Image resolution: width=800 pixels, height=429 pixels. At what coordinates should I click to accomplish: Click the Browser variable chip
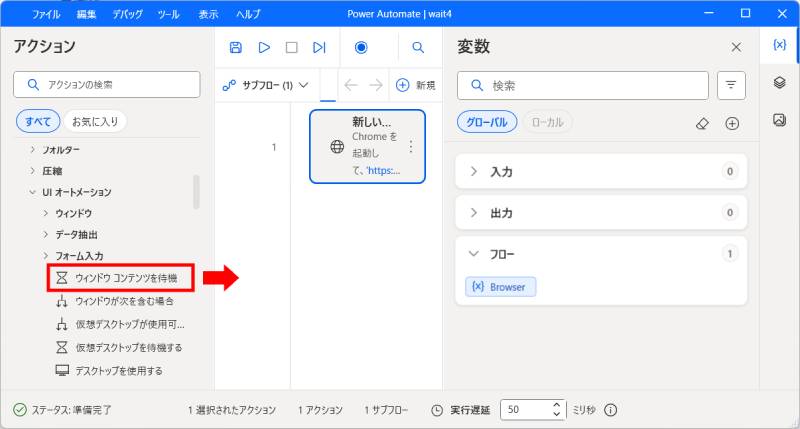point(501,287)
